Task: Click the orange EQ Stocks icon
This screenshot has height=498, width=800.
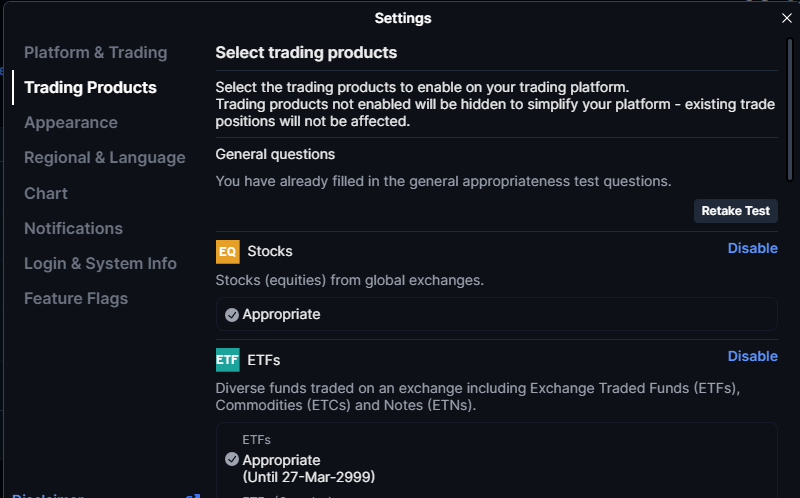Action: tap(228, 252)
